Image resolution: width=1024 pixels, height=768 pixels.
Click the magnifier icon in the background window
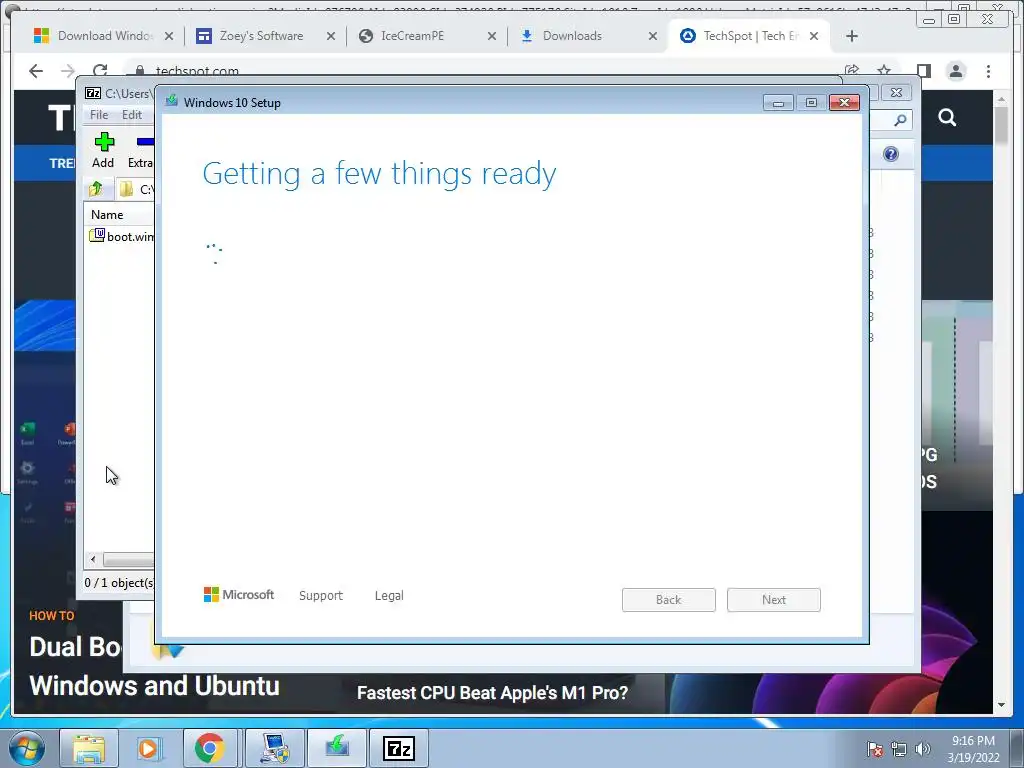point(900,120)
